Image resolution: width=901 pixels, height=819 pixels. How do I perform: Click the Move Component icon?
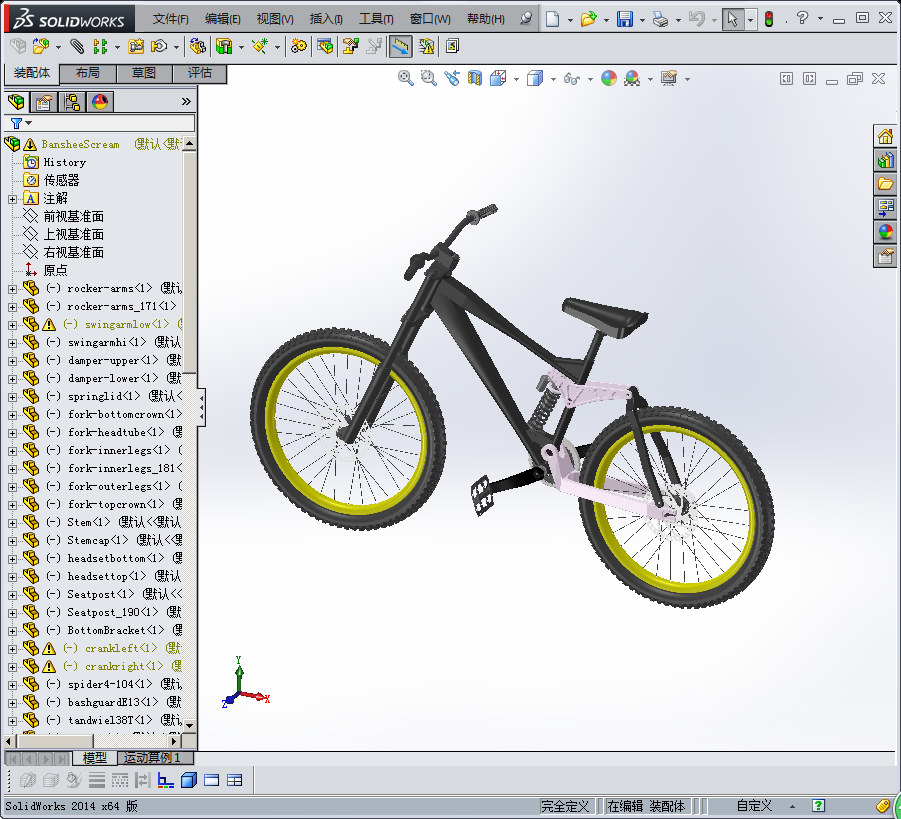(159, 46)
